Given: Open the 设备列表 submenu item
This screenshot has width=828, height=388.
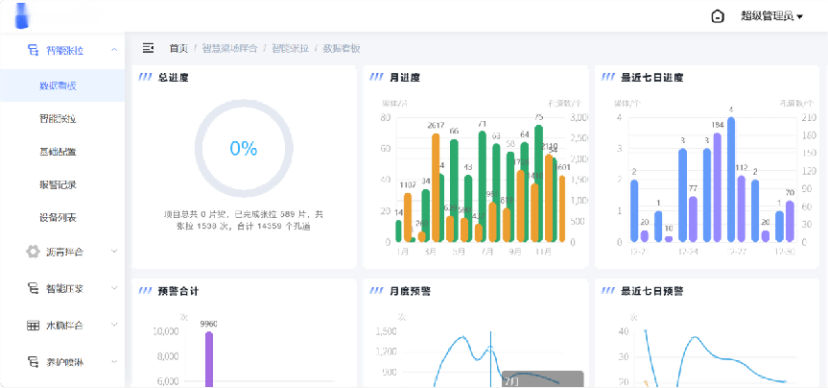Looking at the screenshot, I should tap(62, 217).
